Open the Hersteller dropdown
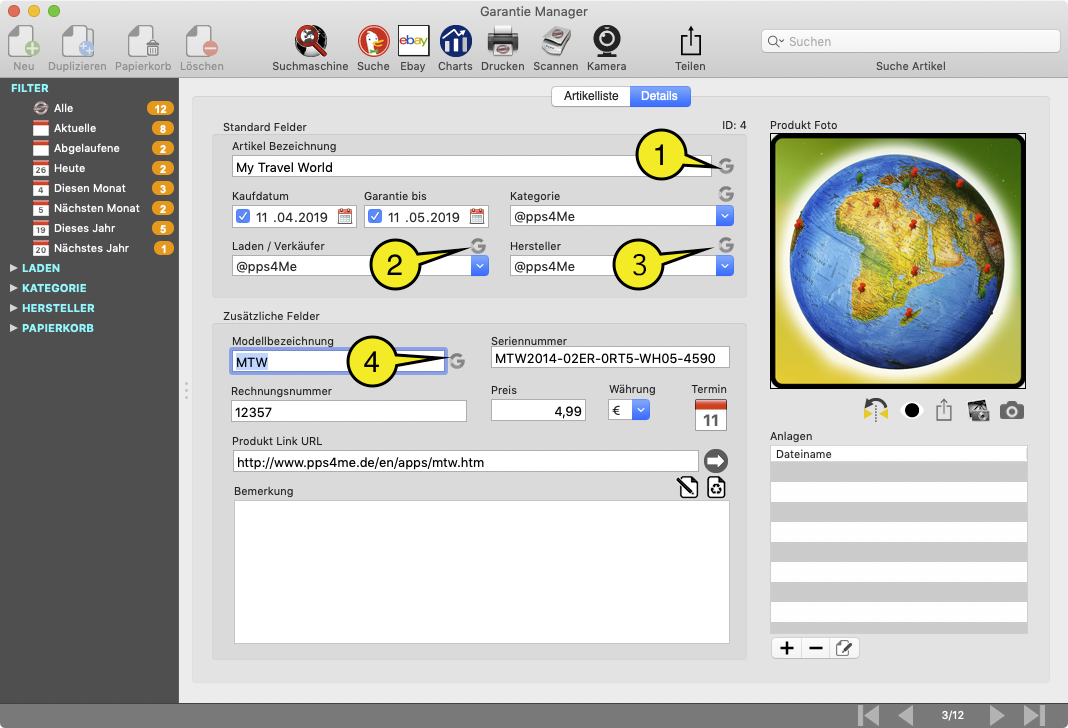The height and width of the screenshot is (728, 1068). point(725,266)
